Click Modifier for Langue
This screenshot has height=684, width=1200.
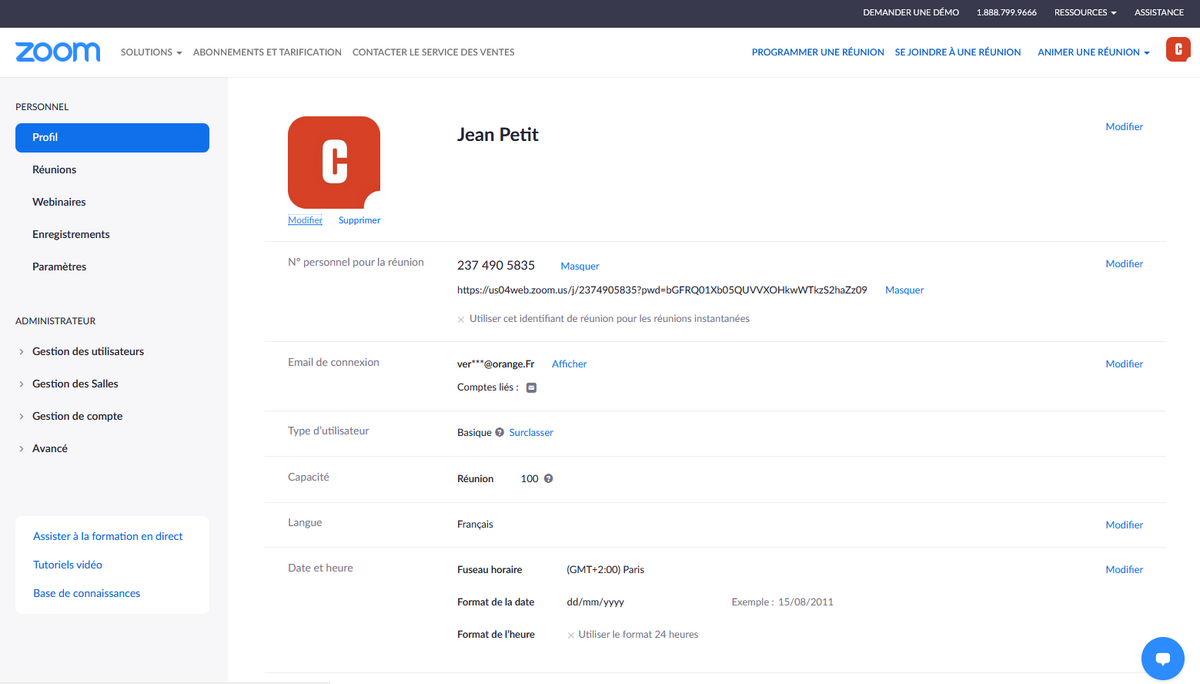pos(1124,525)
